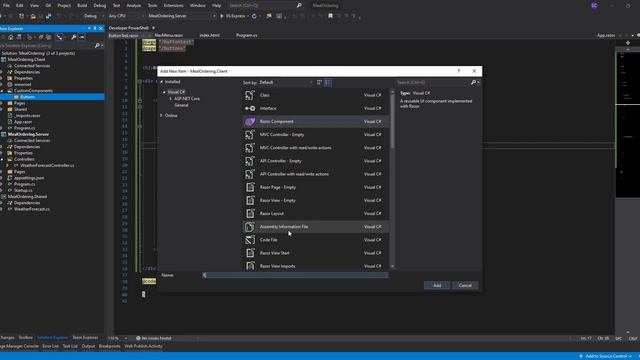640x360 pixels.
Task: Open the Extensions menu
Action: (x=173, y=6)
